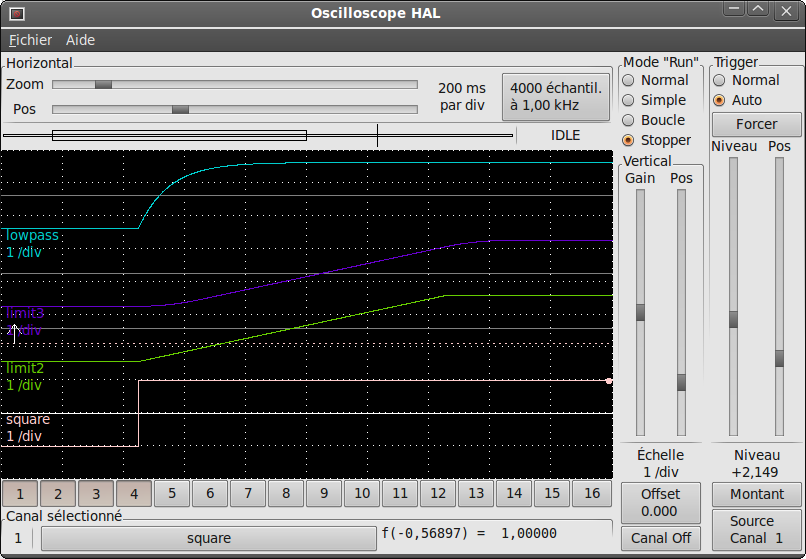Select Normal run mode radio button
The image size is (806, 559).
coord(629,80)
